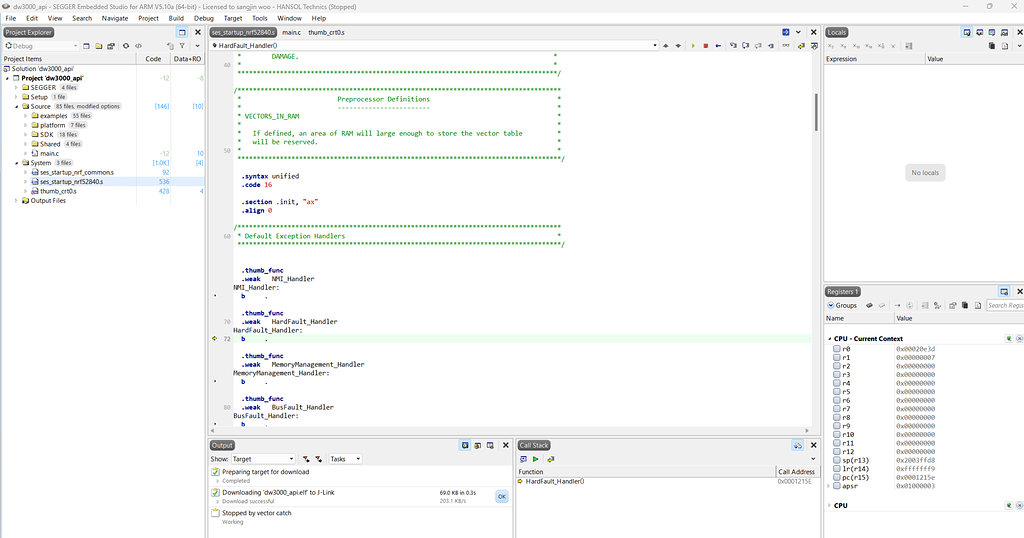This screenshot has width=1024, height=538.
Task: Collapse the System folder in project tree
Action: (16, 163)
